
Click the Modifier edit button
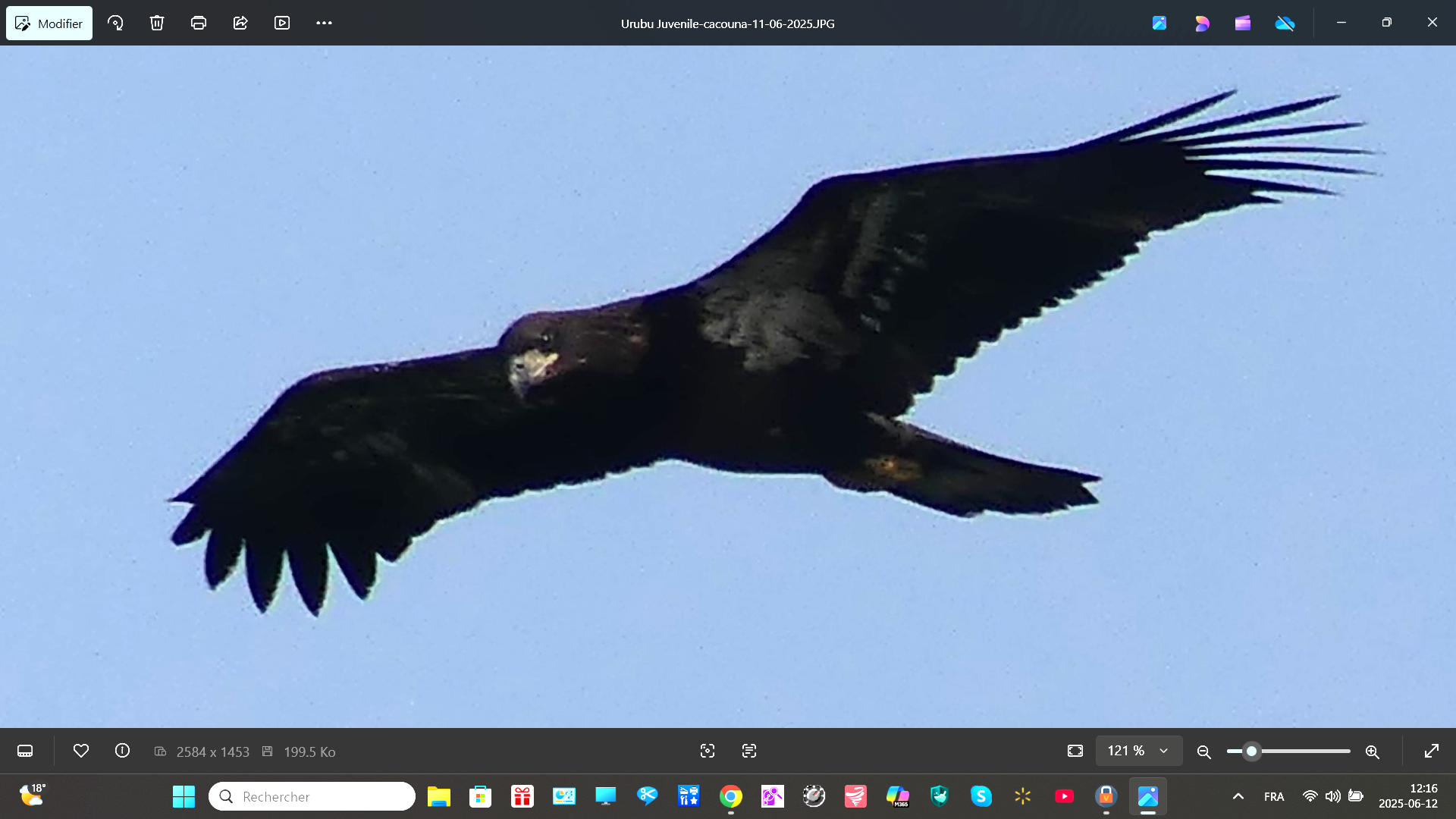coord(49,24)
